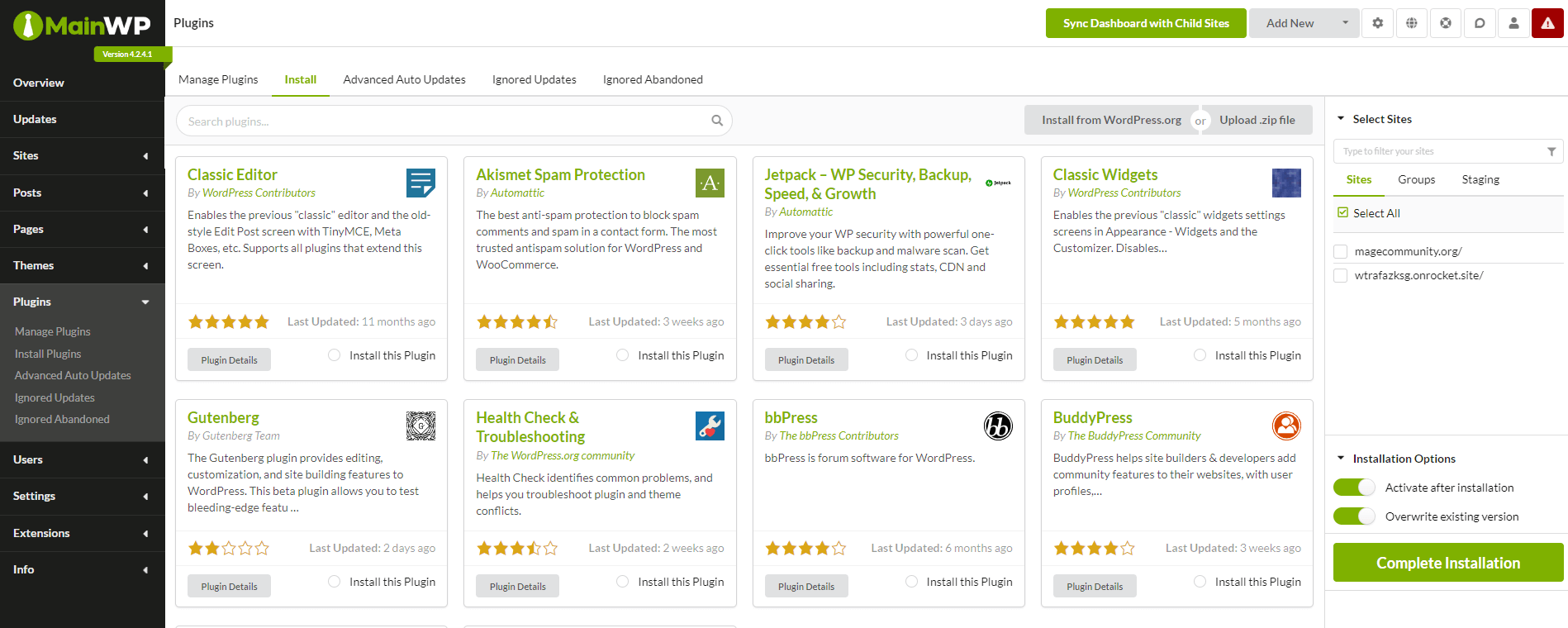Image resolution: width=1568 pixels, height=628 pixels.
Task: Collapse the Select Sites section
Action: [1341, 119]
